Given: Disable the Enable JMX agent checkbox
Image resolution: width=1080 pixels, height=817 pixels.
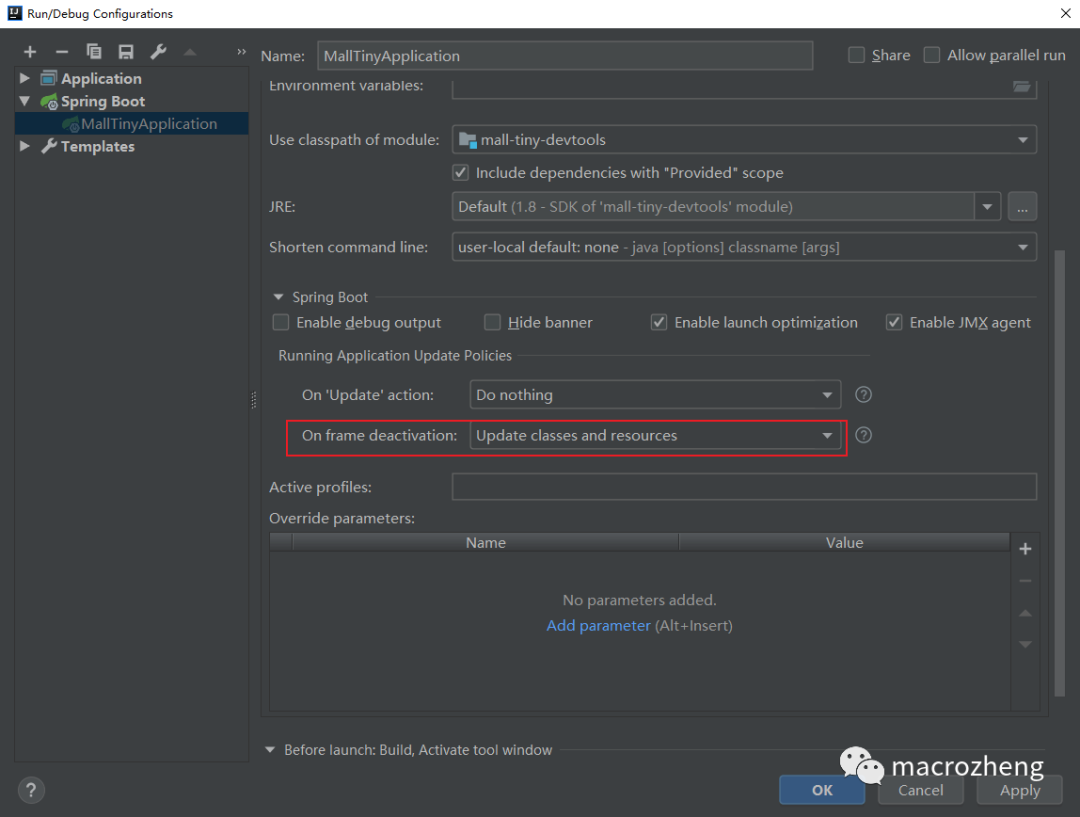Looking at the screenshot, I should click(895, 323).
